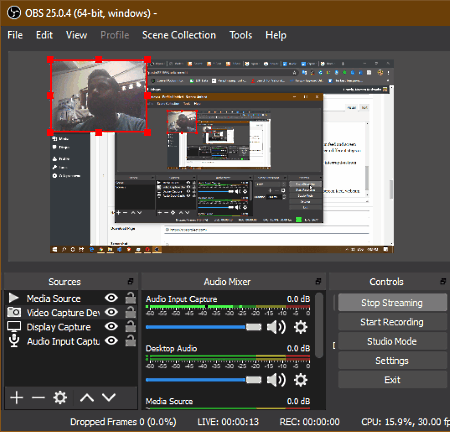Open the Tools menu
The image size is (450, 432).
[241, 35]
